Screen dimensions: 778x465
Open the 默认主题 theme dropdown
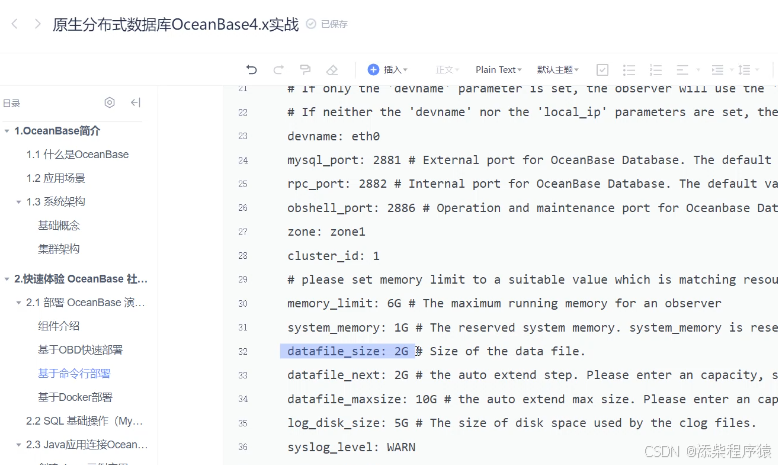(x=558, y=70)
